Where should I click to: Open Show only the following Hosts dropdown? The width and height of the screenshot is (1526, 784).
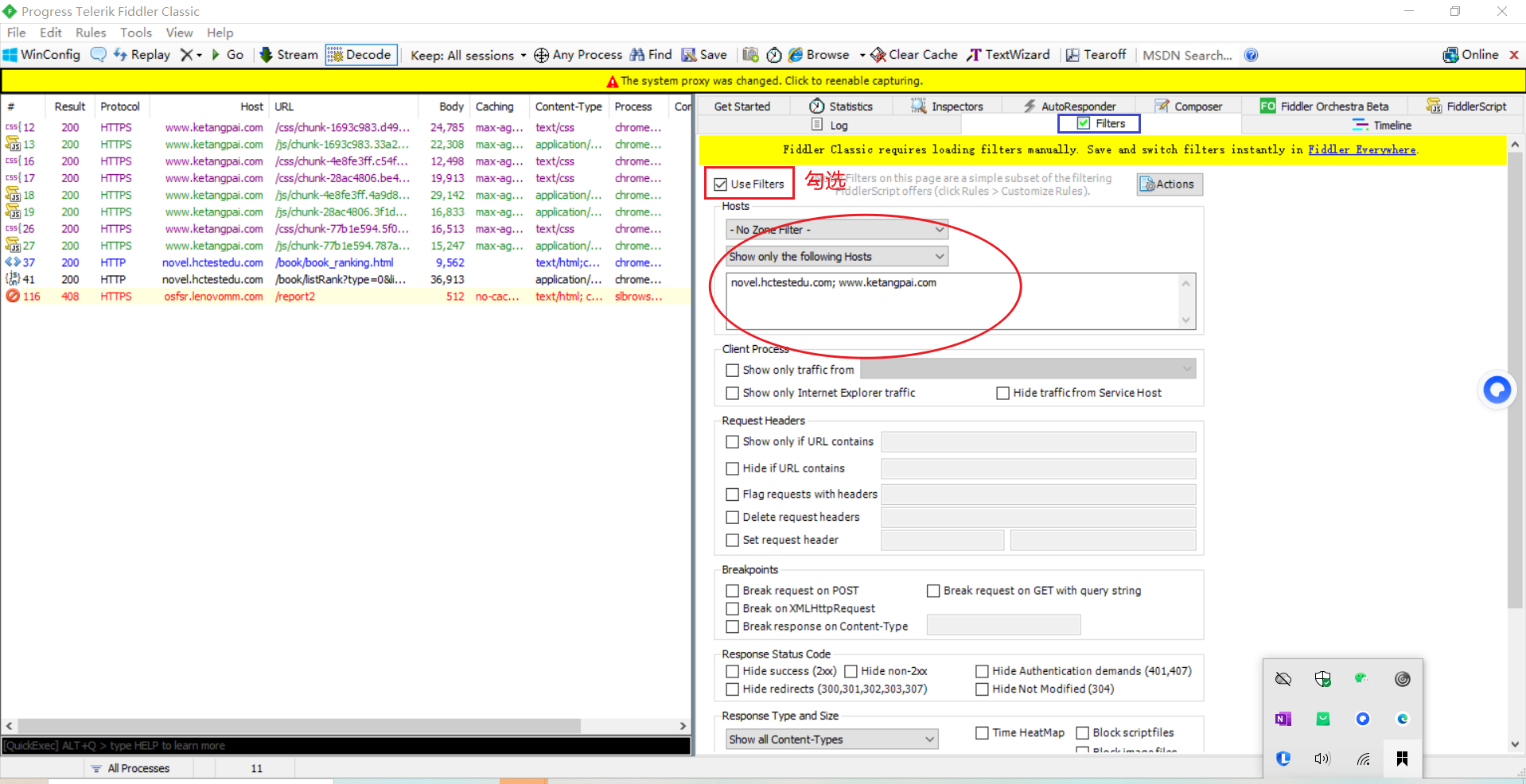point(837,257)
